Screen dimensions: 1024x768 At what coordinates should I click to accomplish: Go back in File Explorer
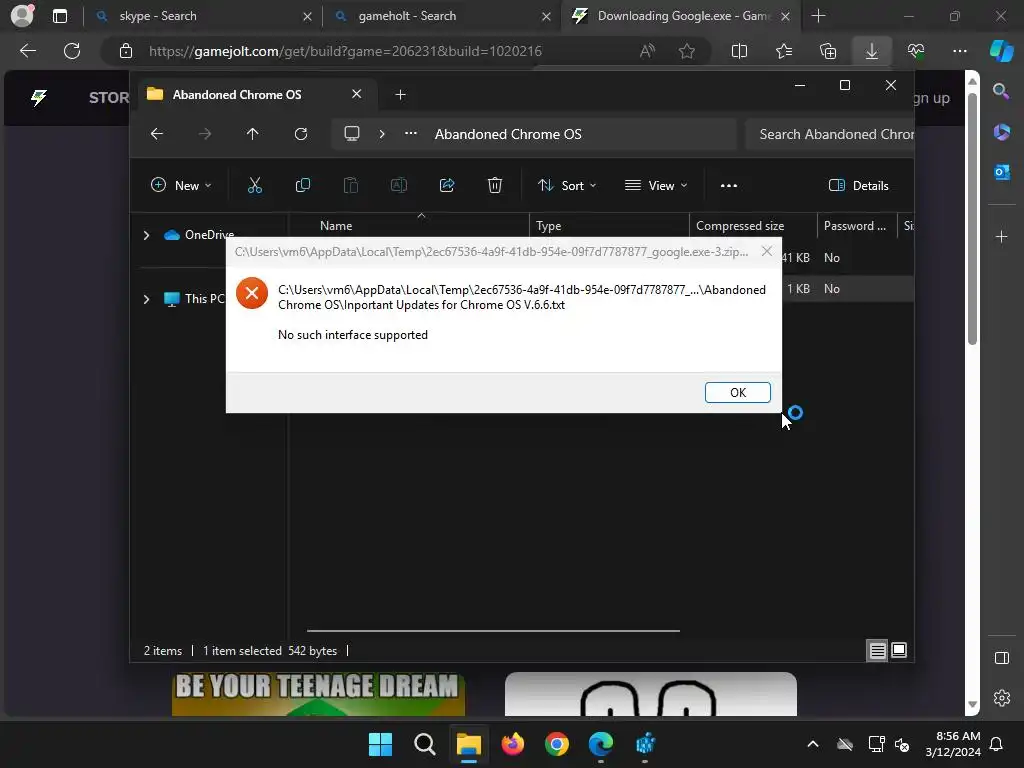(157, 134)
